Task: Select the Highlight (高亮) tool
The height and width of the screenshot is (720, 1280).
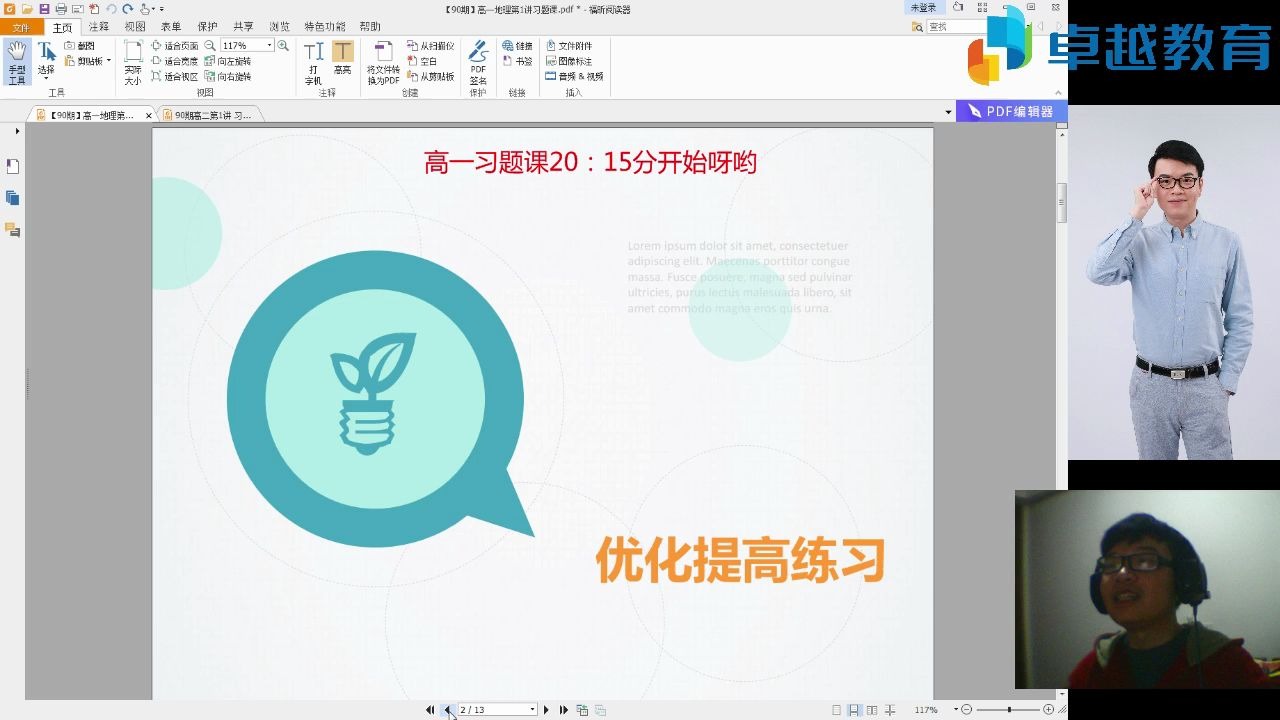Action: pos(342,59)
